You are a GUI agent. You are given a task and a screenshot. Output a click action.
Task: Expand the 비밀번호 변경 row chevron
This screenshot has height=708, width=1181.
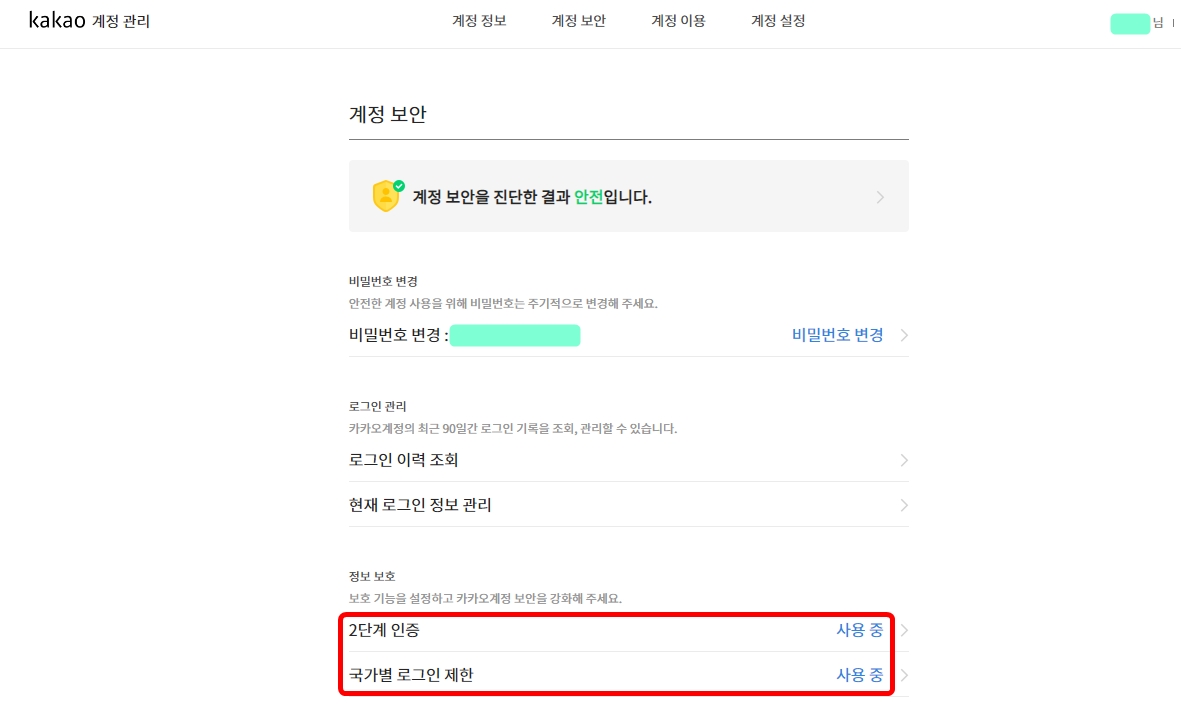(903, 335)
